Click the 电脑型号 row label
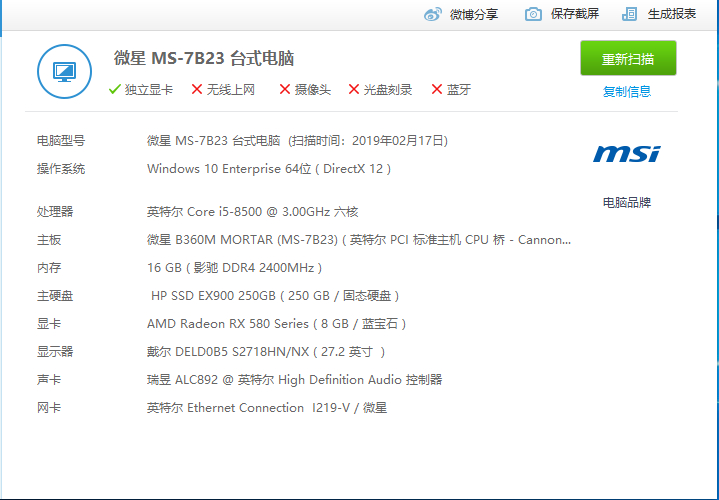Image resolution: width=719 pixels, height=500 pixels. pos(61,140)
